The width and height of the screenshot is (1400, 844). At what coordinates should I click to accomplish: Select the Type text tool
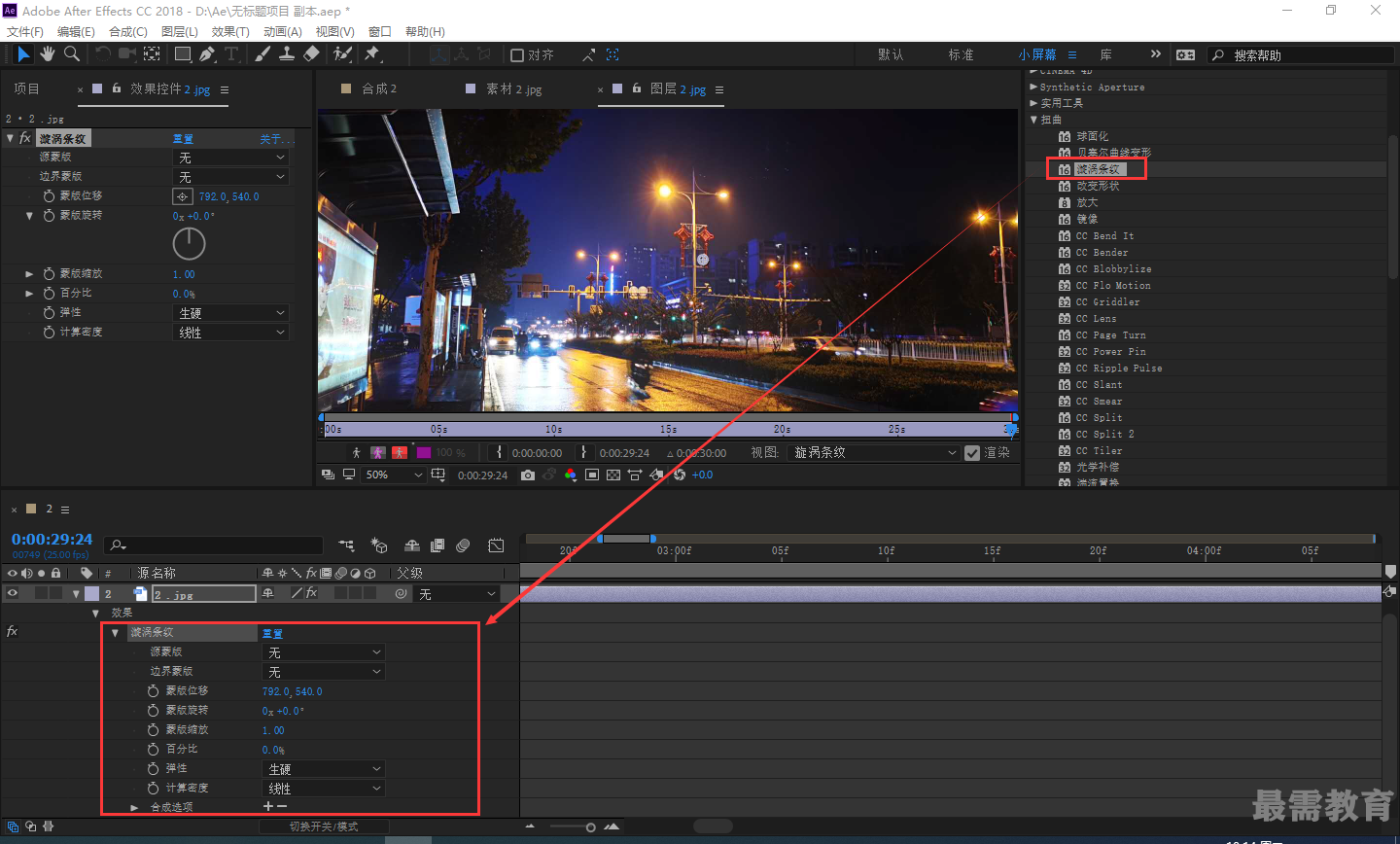tap(231, 54)
